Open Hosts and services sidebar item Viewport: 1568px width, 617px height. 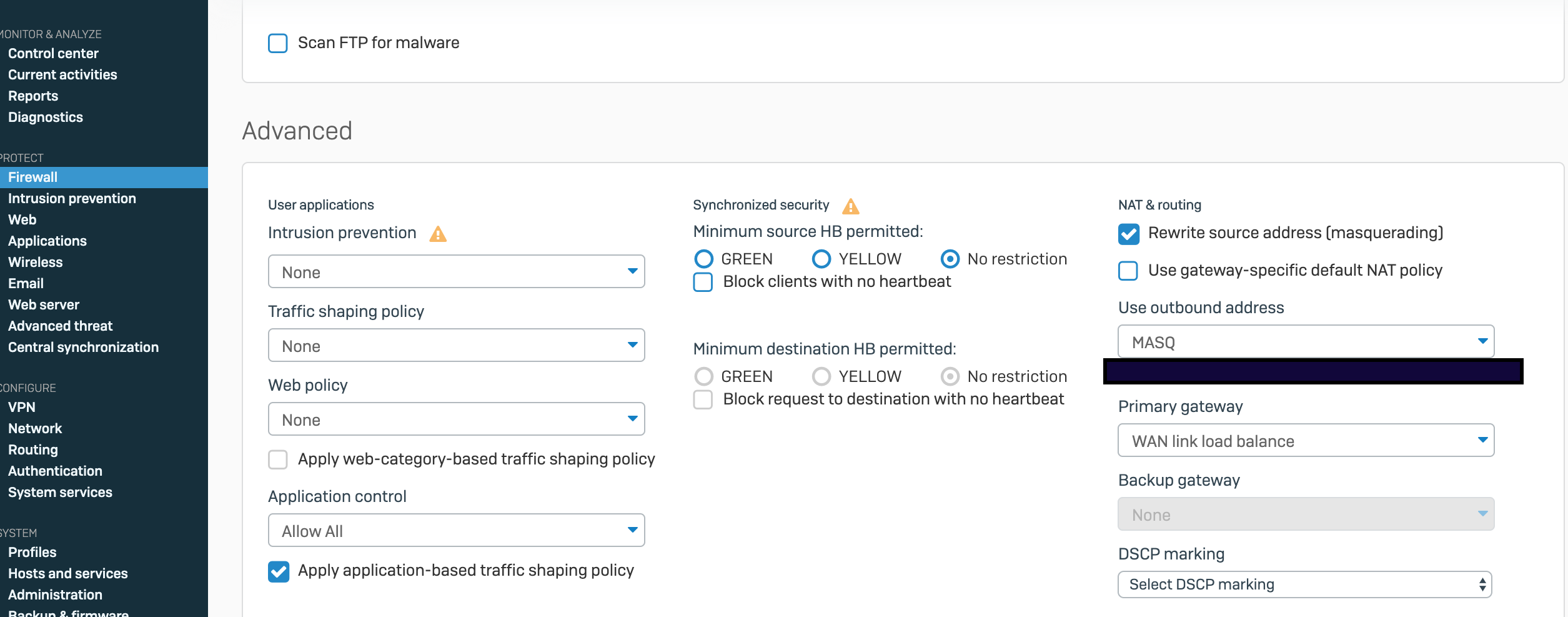click(x=67, y=574)
